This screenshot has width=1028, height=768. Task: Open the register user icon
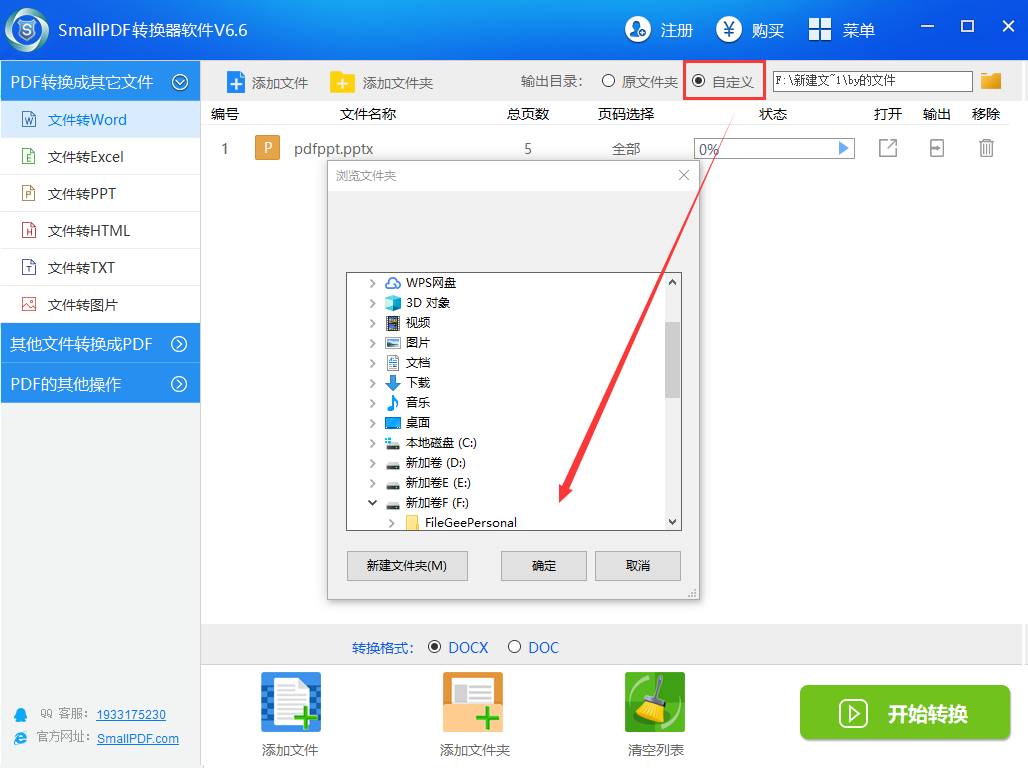[x=638, y=30]
